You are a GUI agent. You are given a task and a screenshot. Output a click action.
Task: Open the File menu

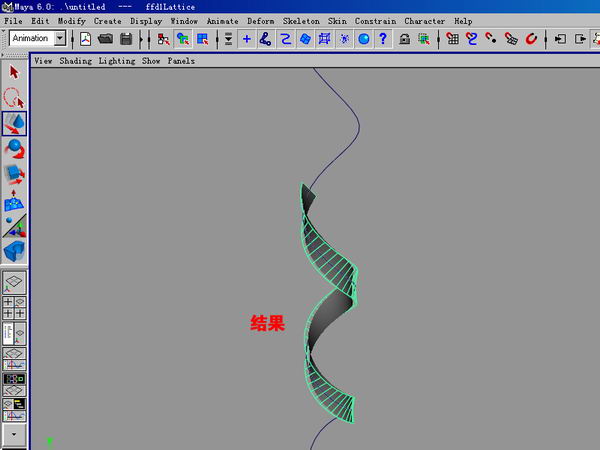(x=13, y=21)
